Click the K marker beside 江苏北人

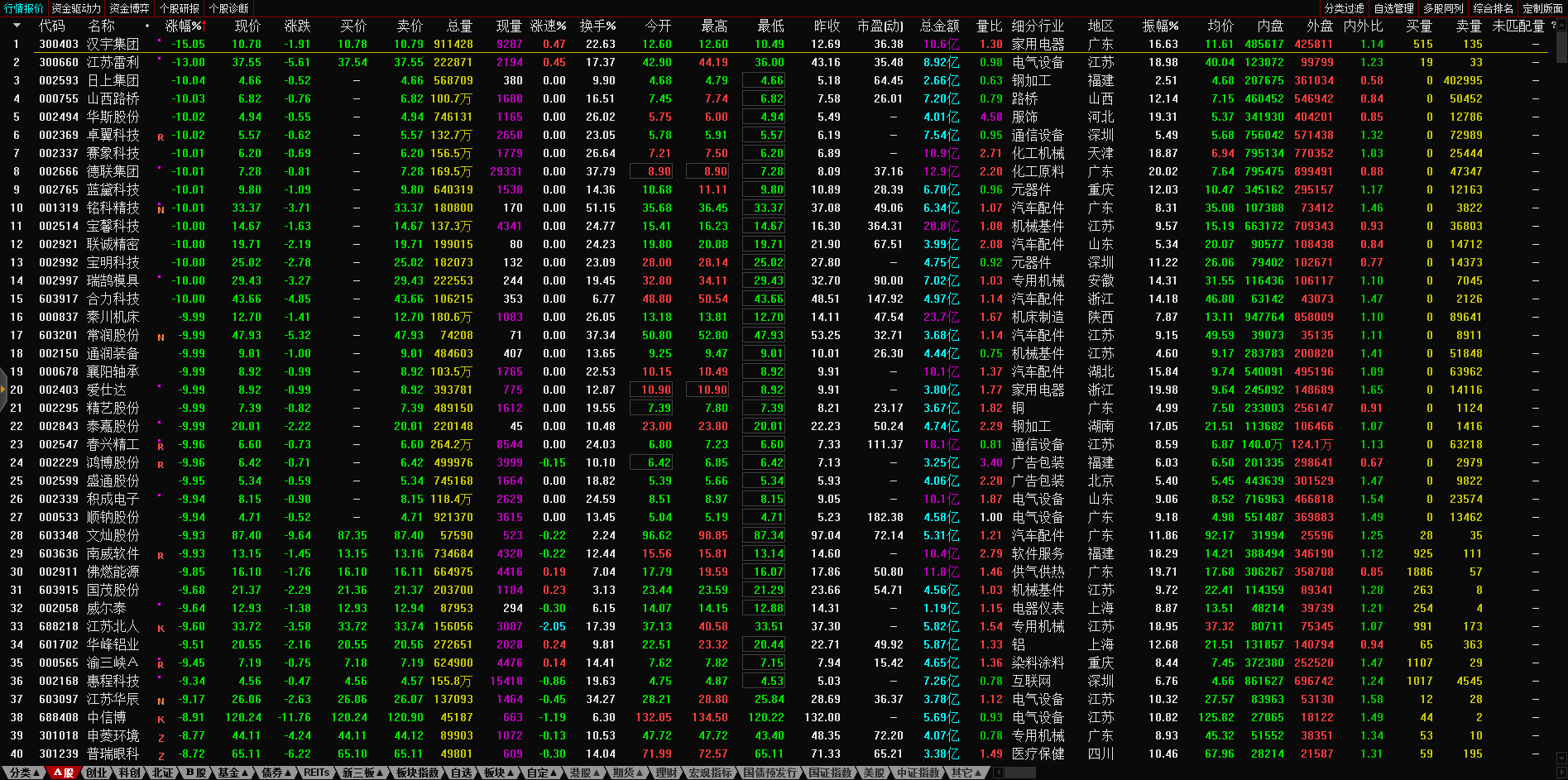161,628
